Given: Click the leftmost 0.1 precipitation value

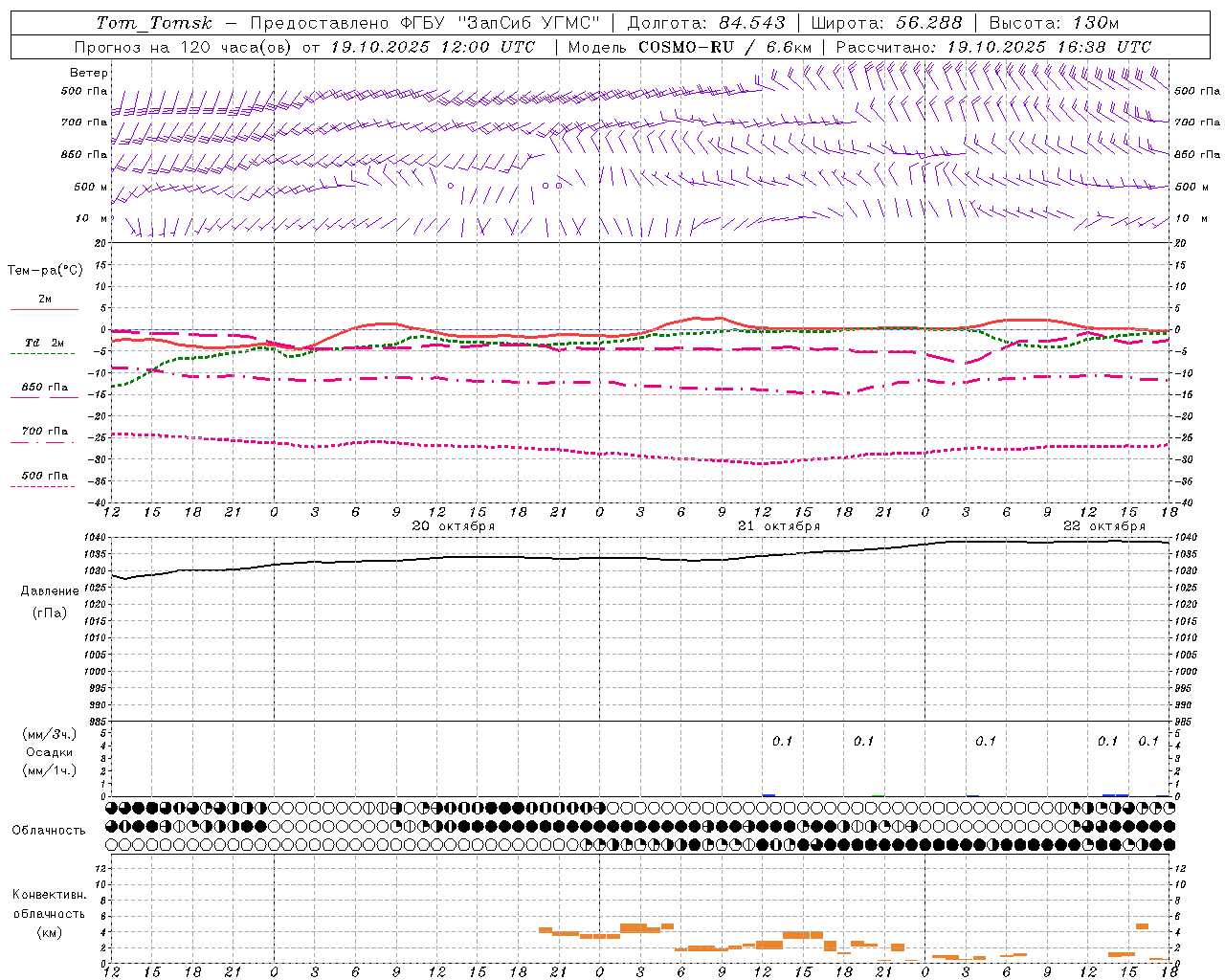Looking at the screenshot, I should click(783, 741).
